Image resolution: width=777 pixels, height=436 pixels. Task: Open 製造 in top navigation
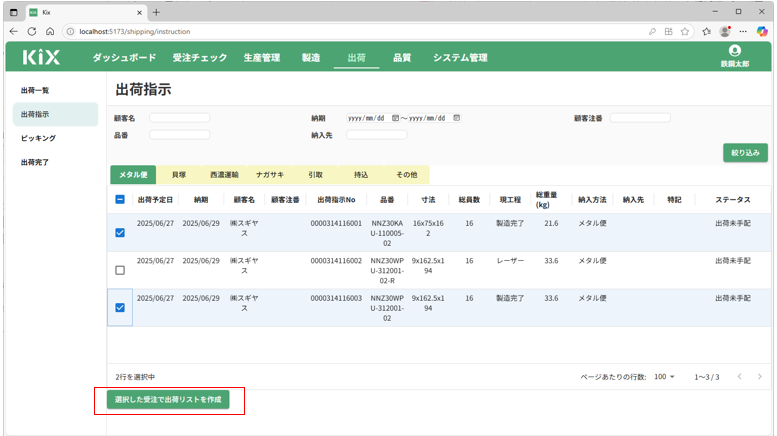click(311, 57)
